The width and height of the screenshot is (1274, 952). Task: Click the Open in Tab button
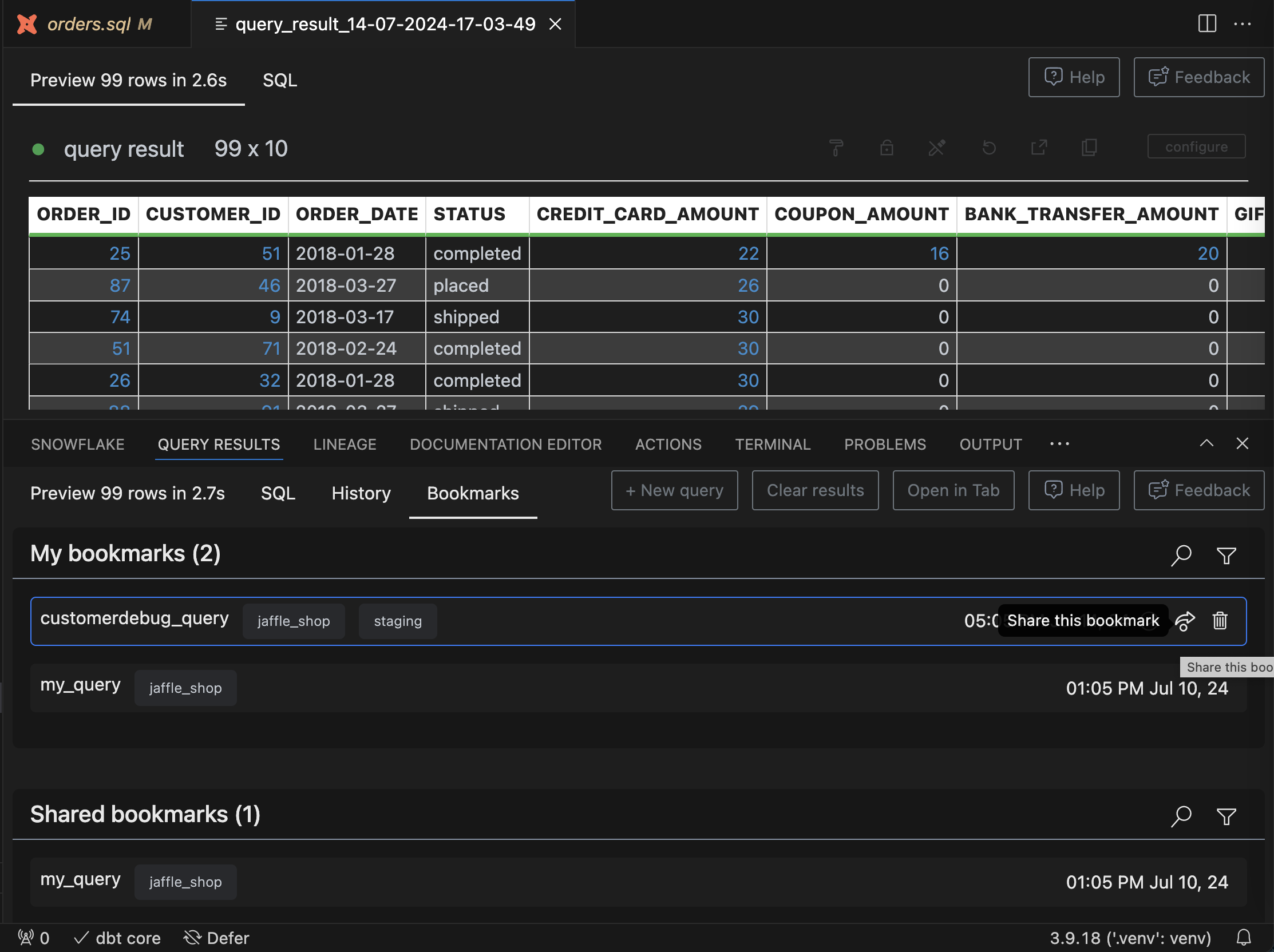coord(953,490)
